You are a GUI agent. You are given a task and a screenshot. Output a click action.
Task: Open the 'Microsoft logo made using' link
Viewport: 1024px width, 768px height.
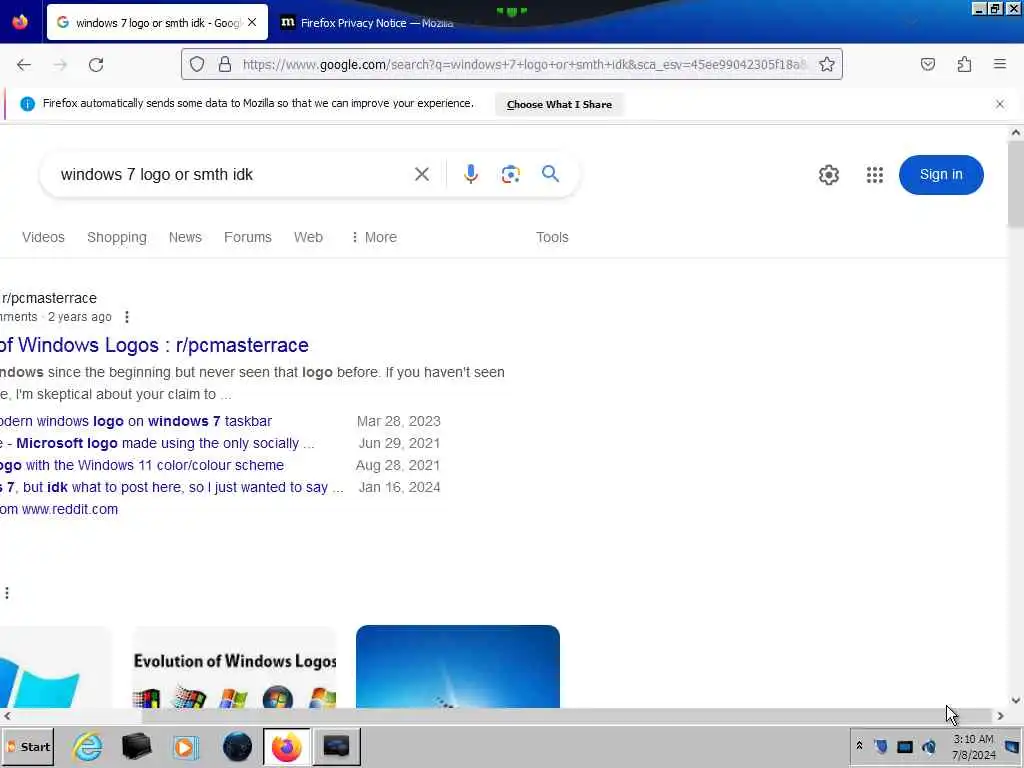[157, 443]
